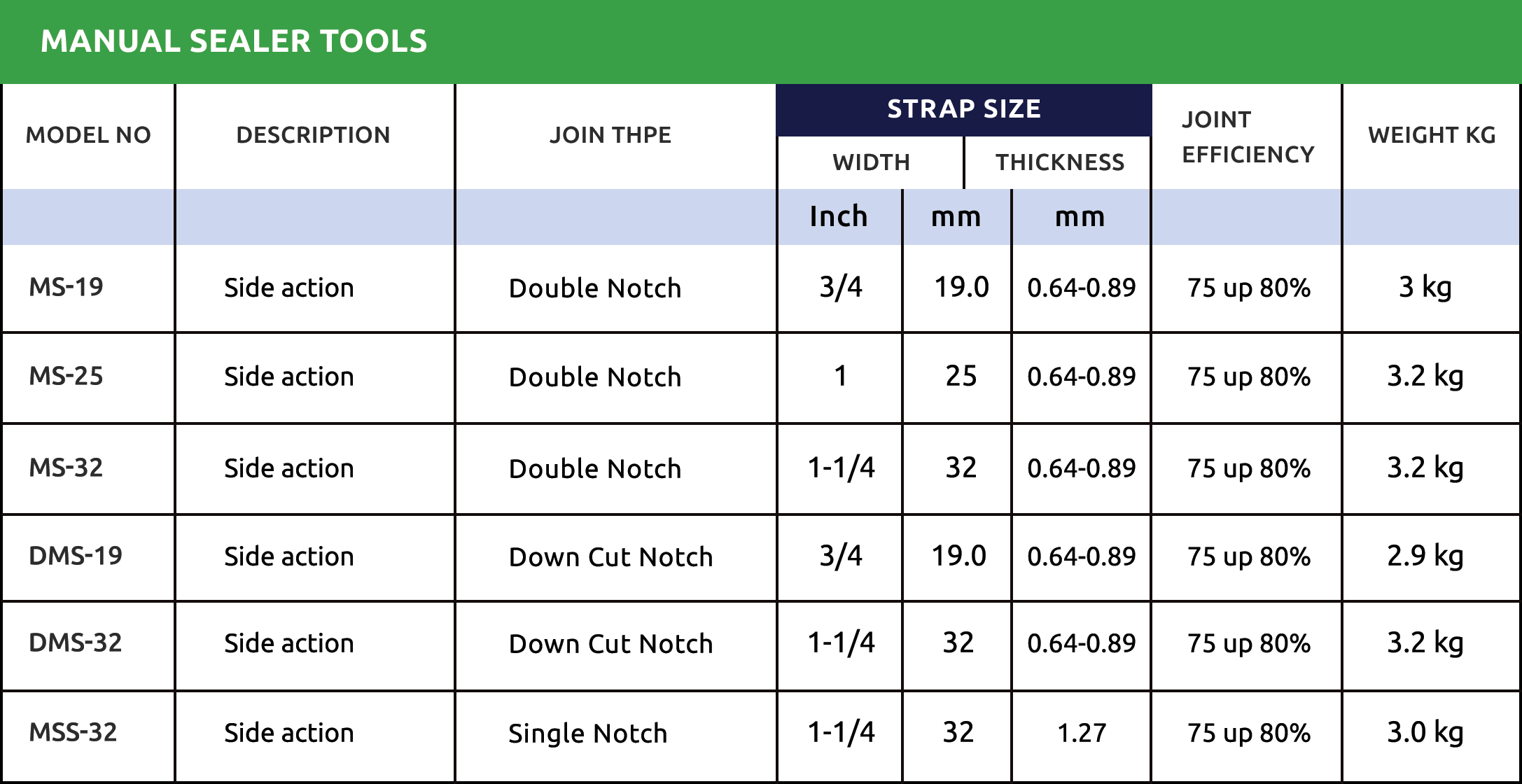This screenshot has height=784, width=1522.
Task: Click the DMS-32 model cell
Action: [76, 643]
